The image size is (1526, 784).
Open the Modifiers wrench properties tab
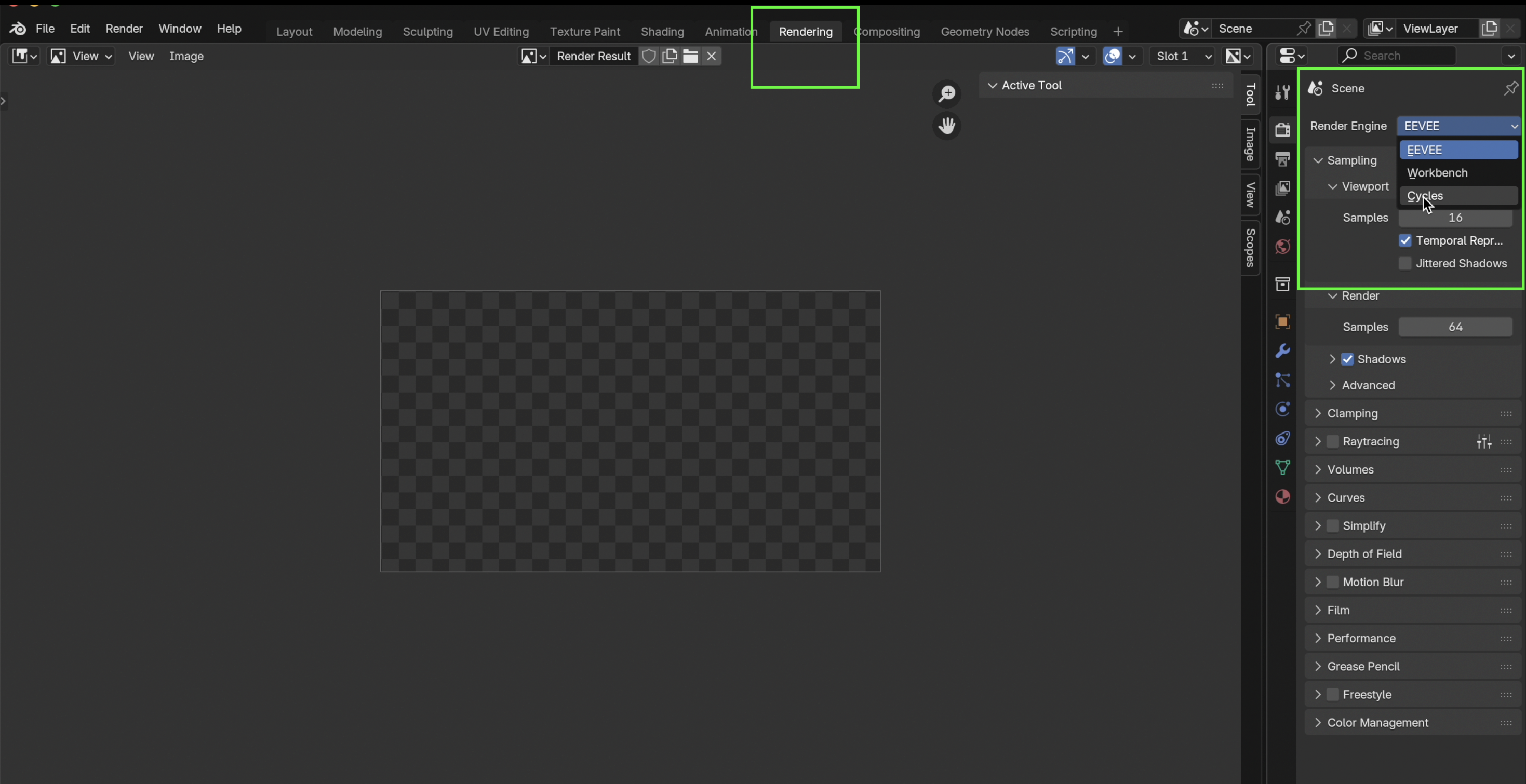pyautogui.click(x=1282, y=351)
